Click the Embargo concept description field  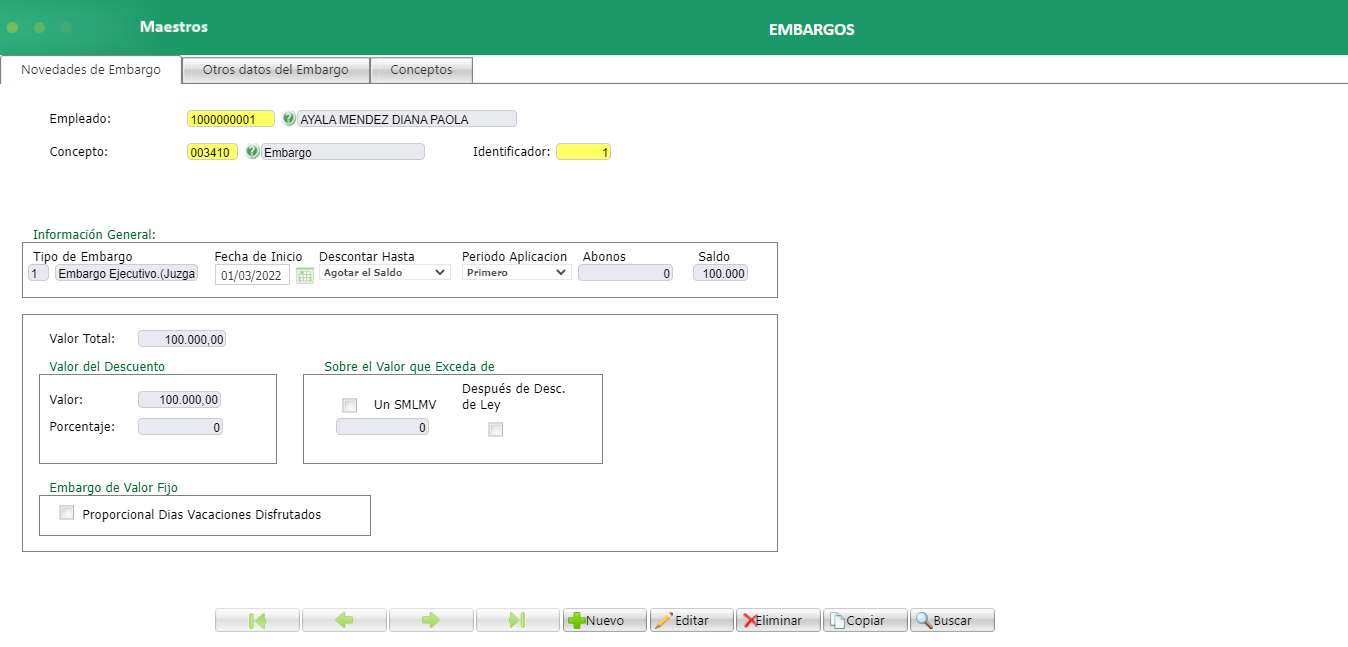coord(343,152)
